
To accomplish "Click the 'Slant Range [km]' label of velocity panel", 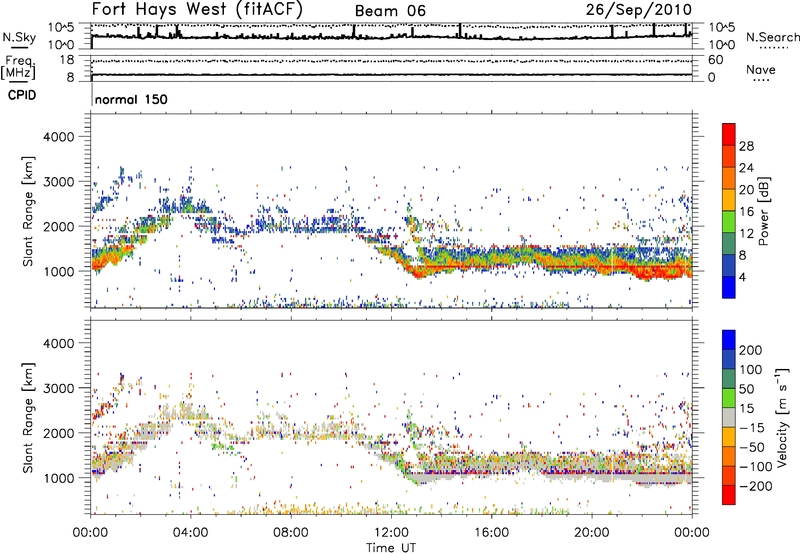I will [28, 418].
